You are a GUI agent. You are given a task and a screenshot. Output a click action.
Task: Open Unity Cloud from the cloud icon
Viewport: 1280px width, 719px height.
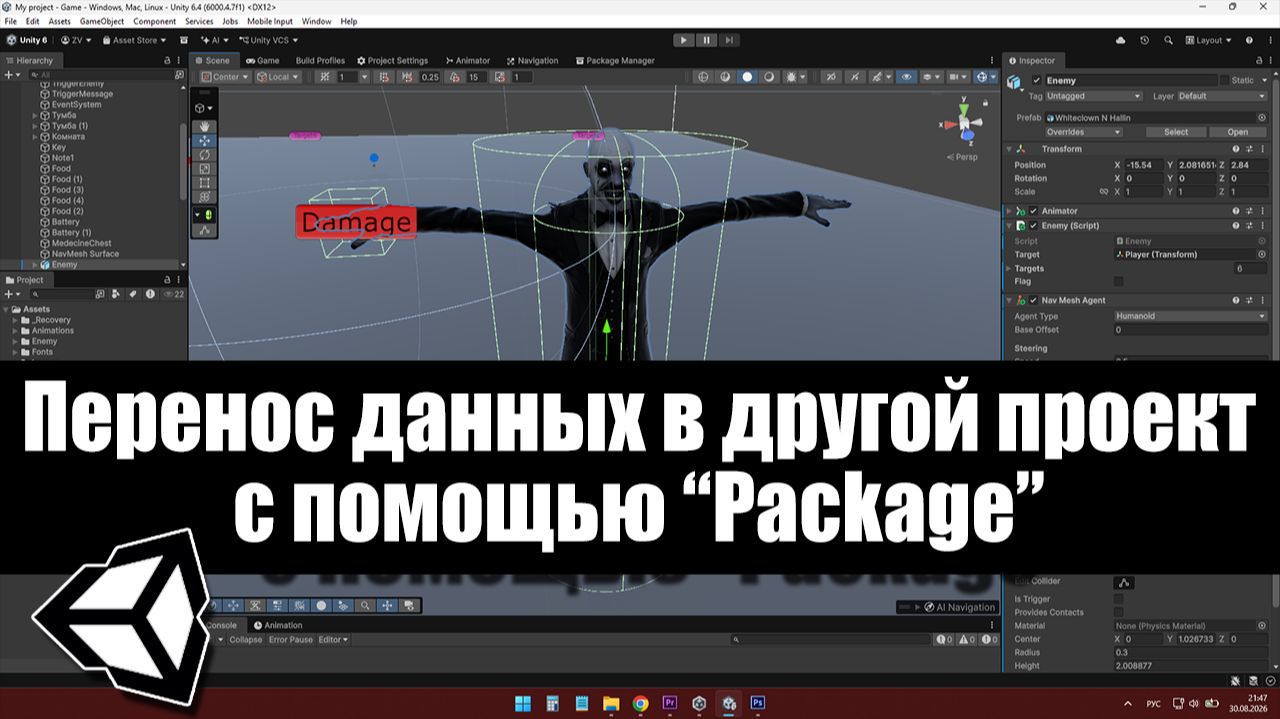coord(1119,40)
